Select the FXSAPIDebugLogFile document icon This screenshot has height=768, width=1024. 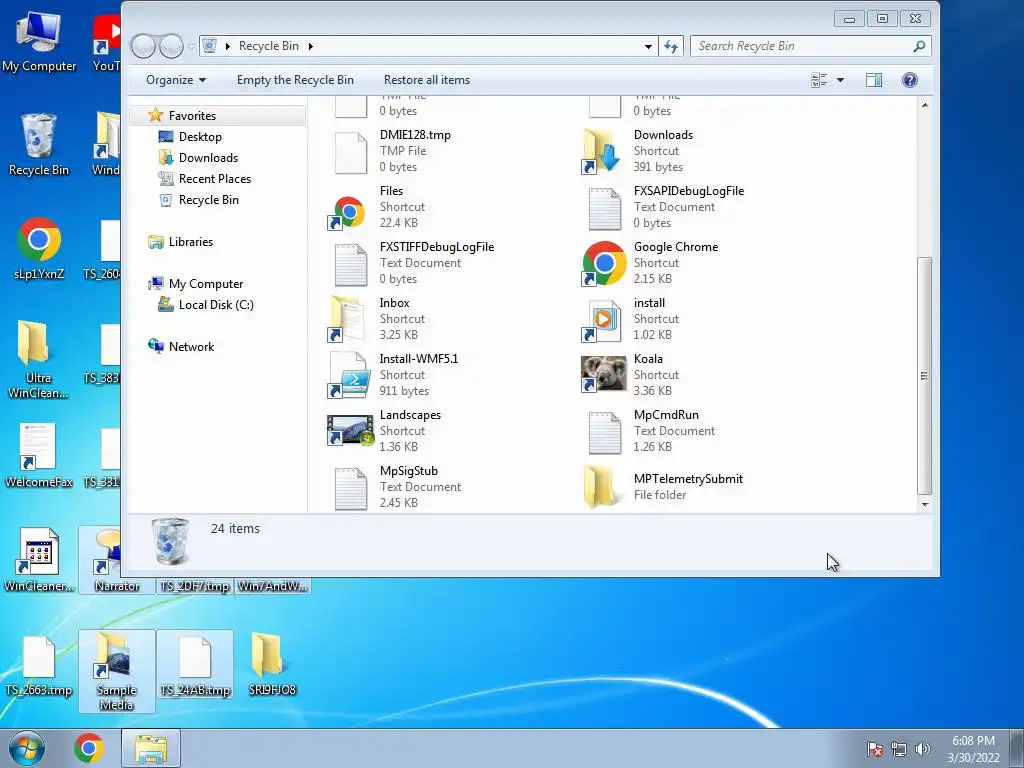(605, 209)
